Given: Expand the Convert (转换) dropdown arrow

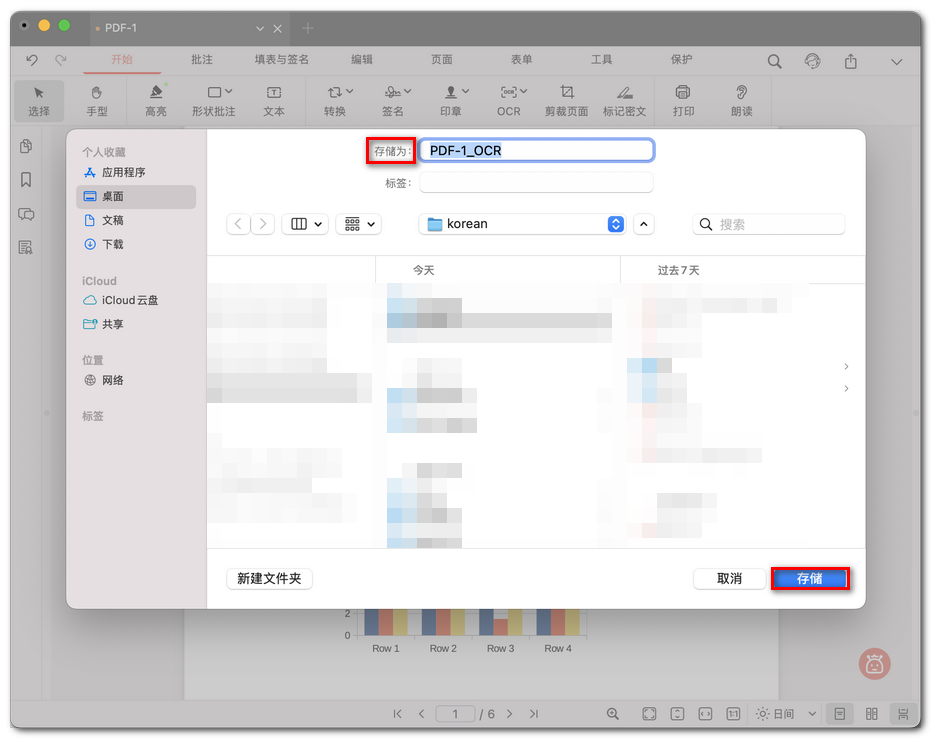Looking at the screenshot, I should point(350,90).
